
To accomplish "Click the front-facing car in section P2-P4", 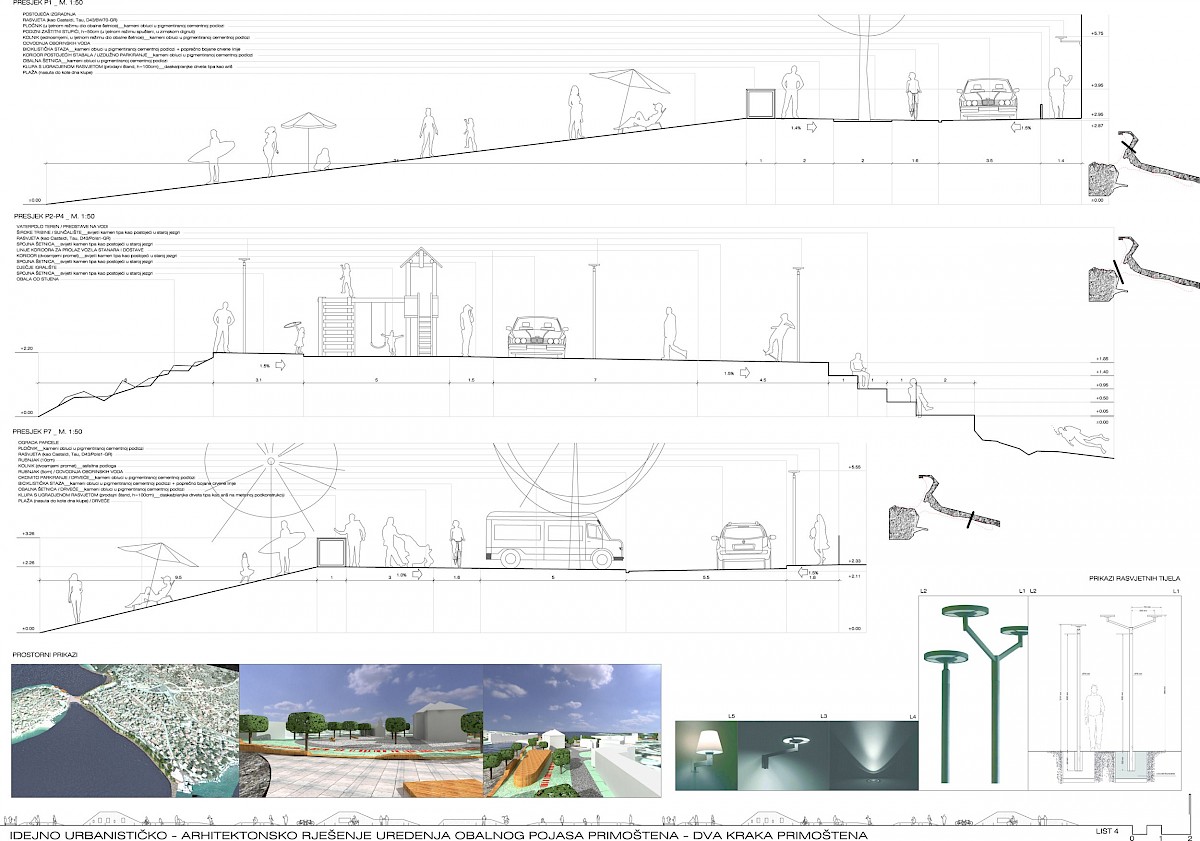I will pos(537,337).
